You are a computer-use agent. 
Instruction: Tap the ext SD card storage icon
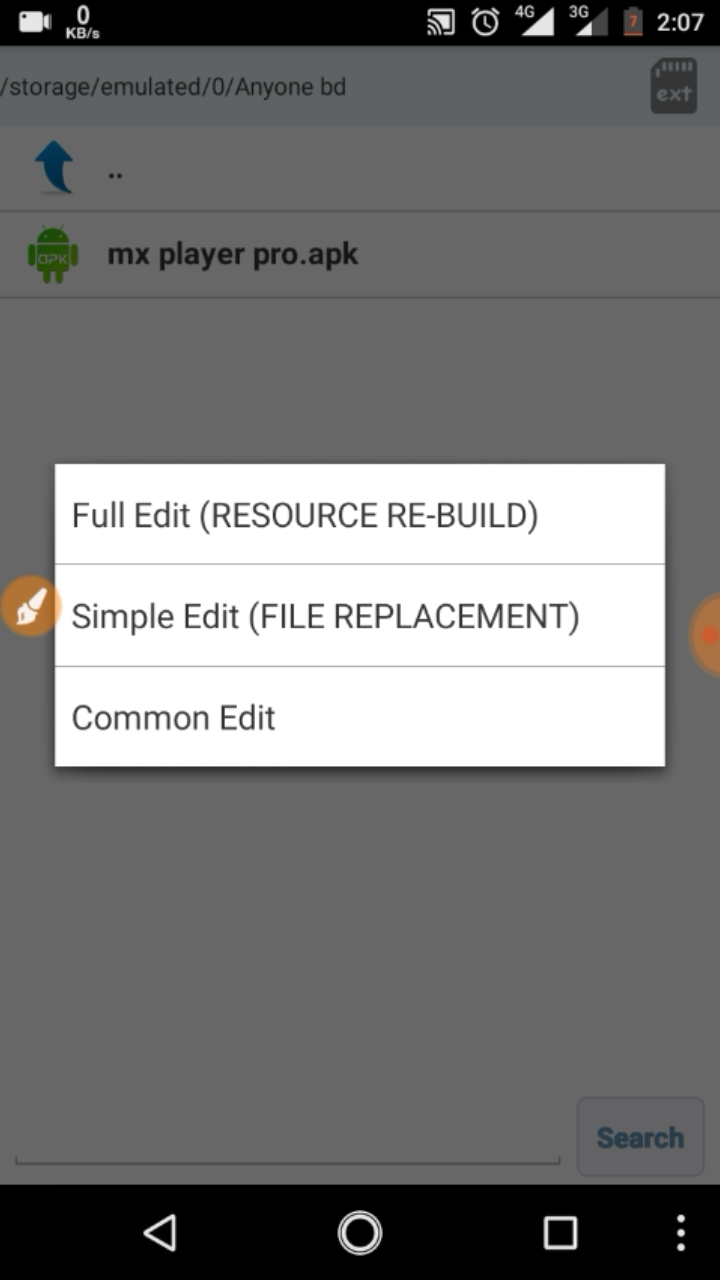point(673,86)
